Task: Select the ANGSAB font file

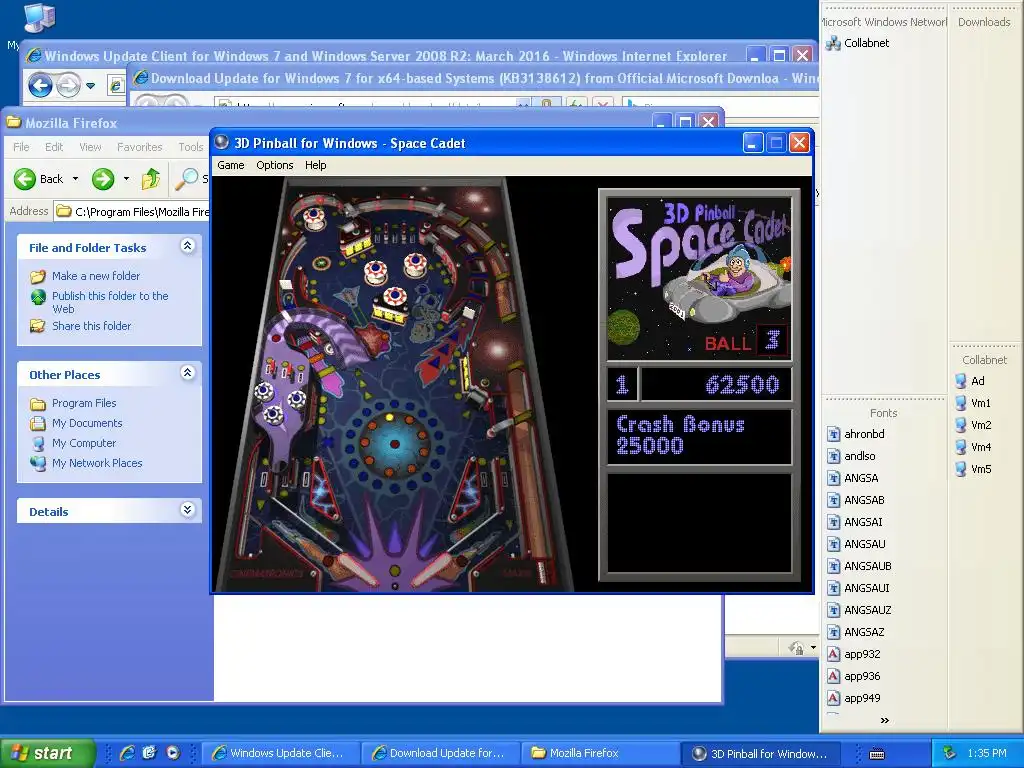Action: pos(856,500)
